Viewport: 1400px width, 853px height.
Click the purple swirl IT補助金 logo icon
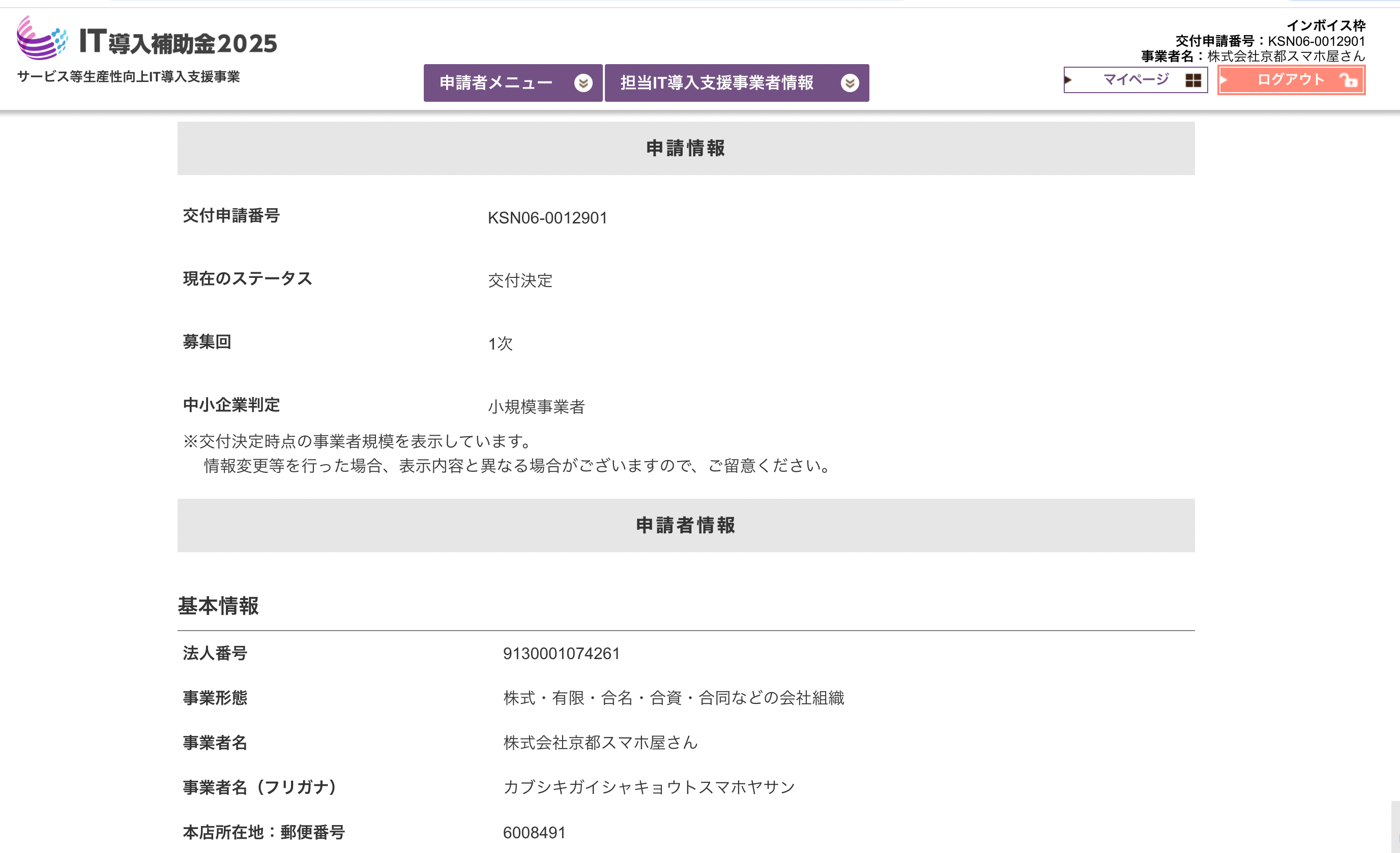click(x=41, y=39)
